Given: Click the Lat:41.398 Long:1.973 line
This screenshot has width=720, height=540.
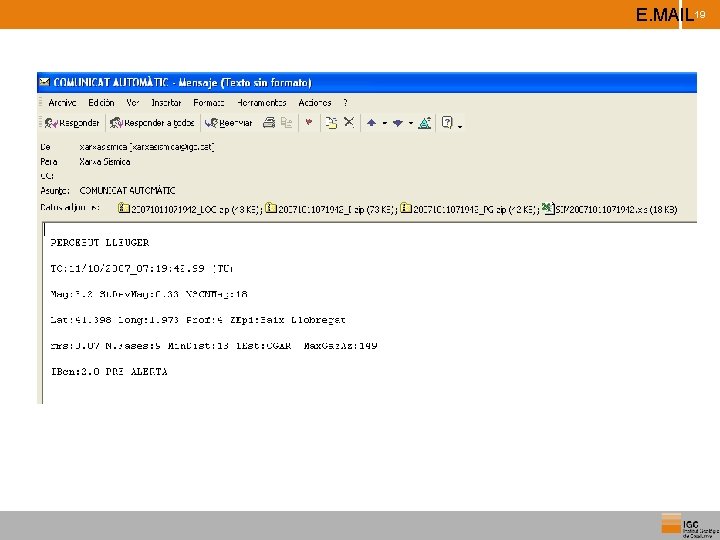Looking at the screenshot, I should (x=198, y=320).
